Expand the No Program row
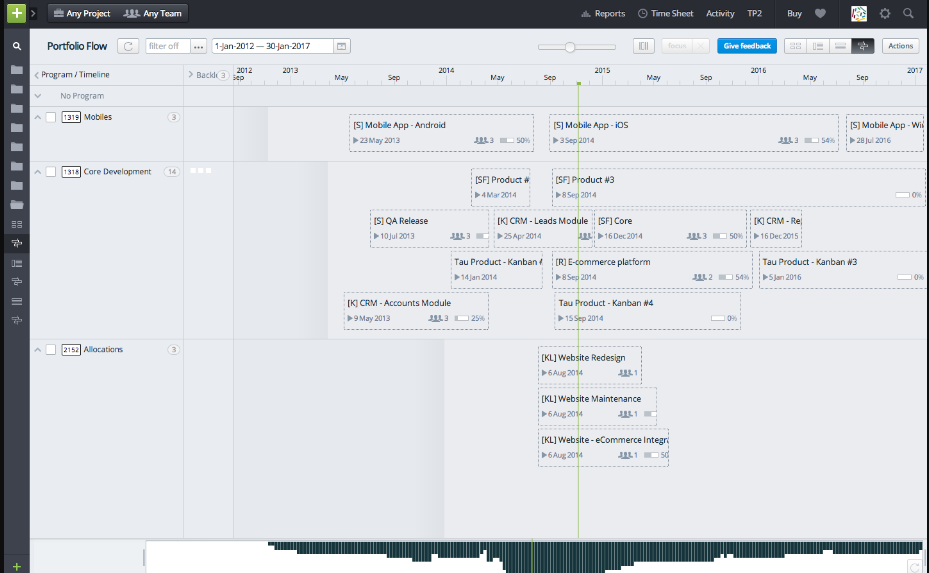The height and width of the screenshot is (573, 929). 38,96
